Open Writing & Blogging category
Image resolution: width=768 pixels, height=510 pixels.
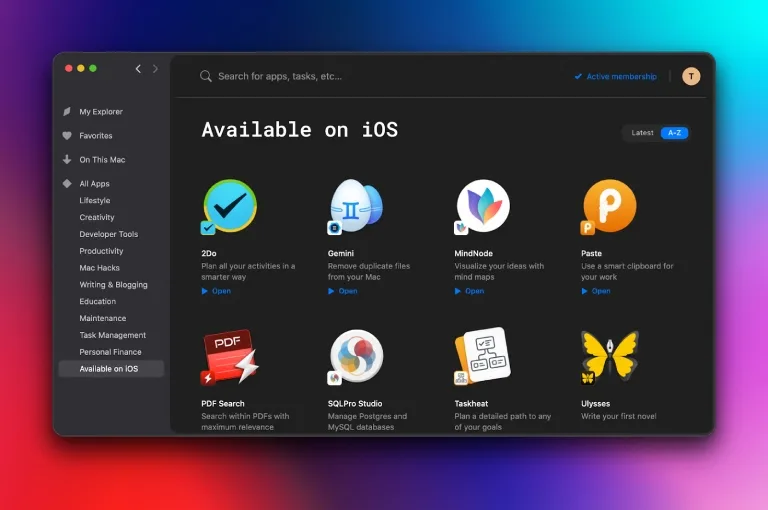tap(114, 285)
